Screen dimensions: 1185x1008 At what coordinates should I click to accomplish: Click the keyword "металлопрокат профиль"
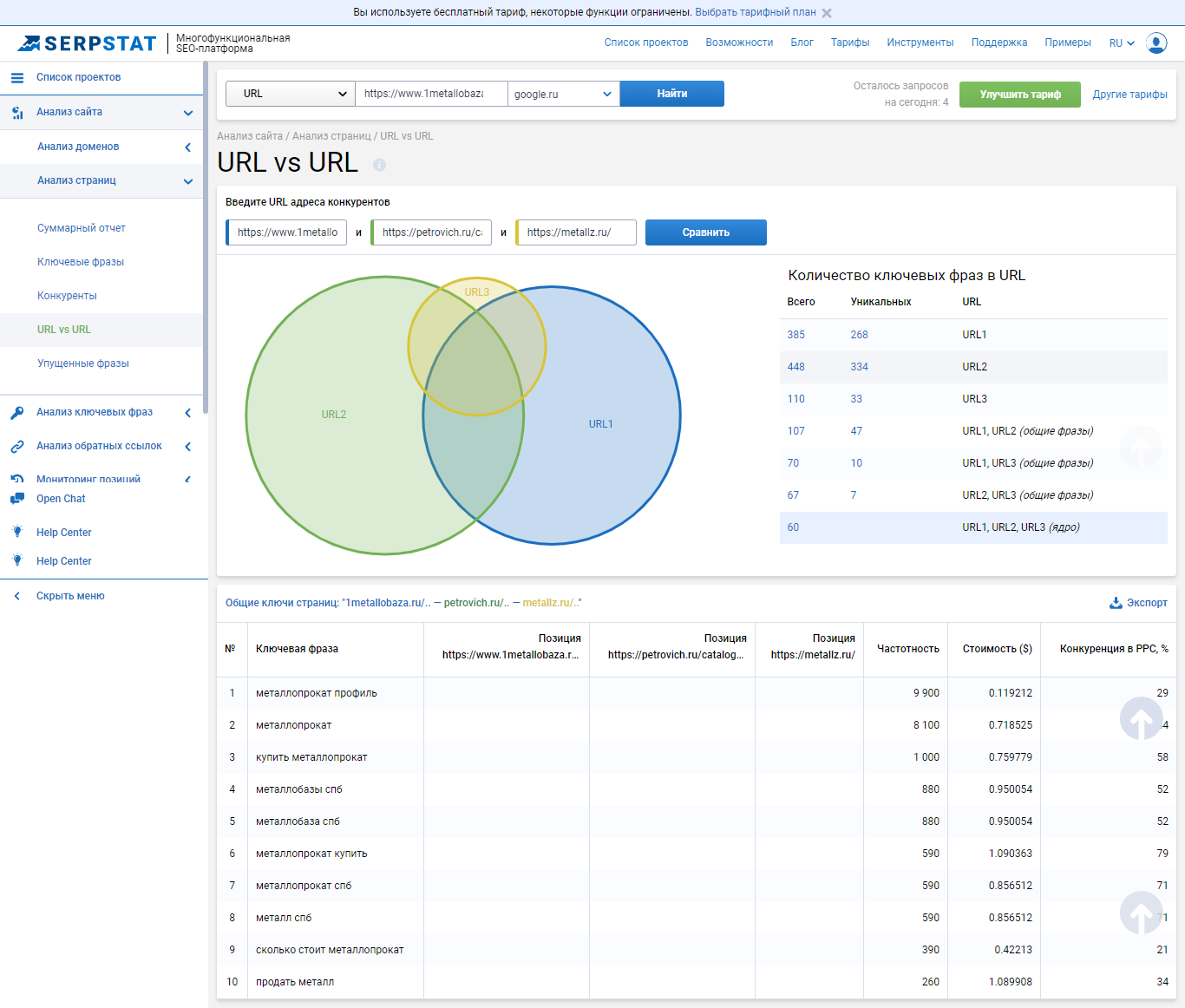pos(317,693)
